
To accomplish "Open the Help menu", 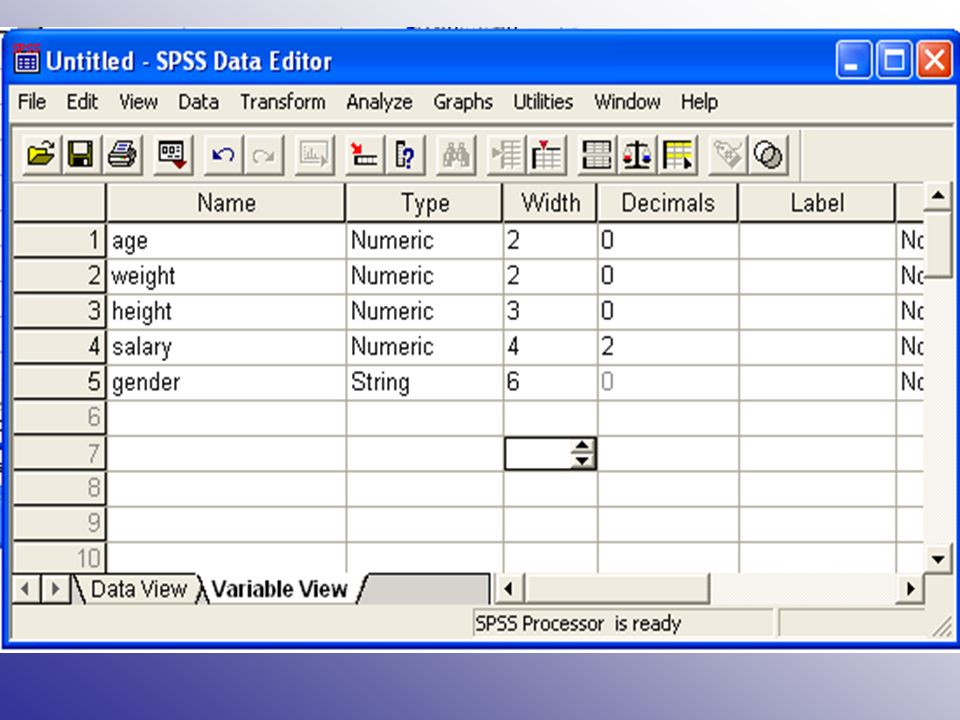I will tap(699, 102).
